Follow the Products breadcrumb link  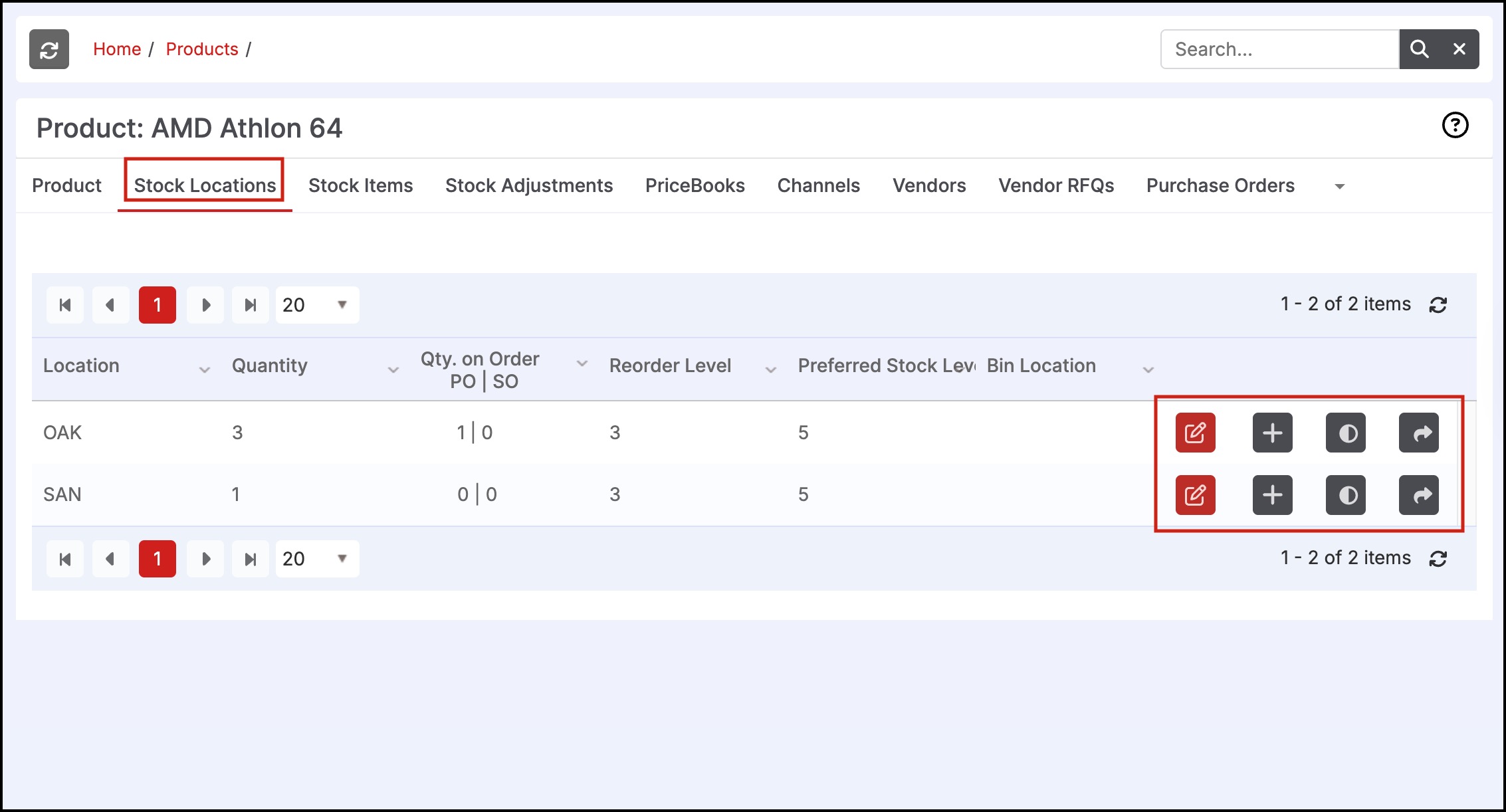click(x=202, y=49)
